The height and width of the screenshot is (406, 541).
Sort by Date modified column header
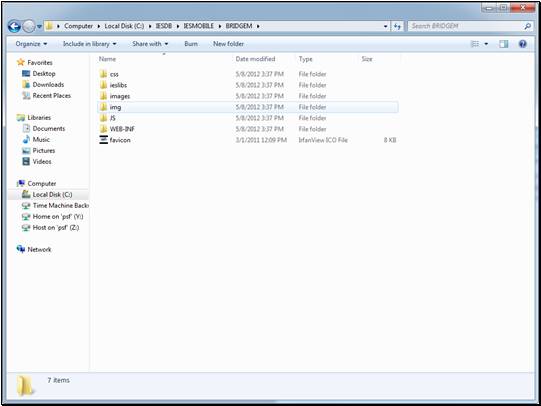click(255, 59)
